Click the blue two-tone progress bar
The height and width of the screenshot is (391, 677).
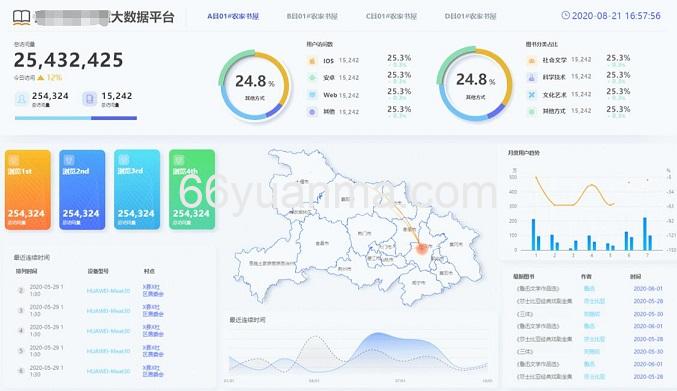[76, 118]
